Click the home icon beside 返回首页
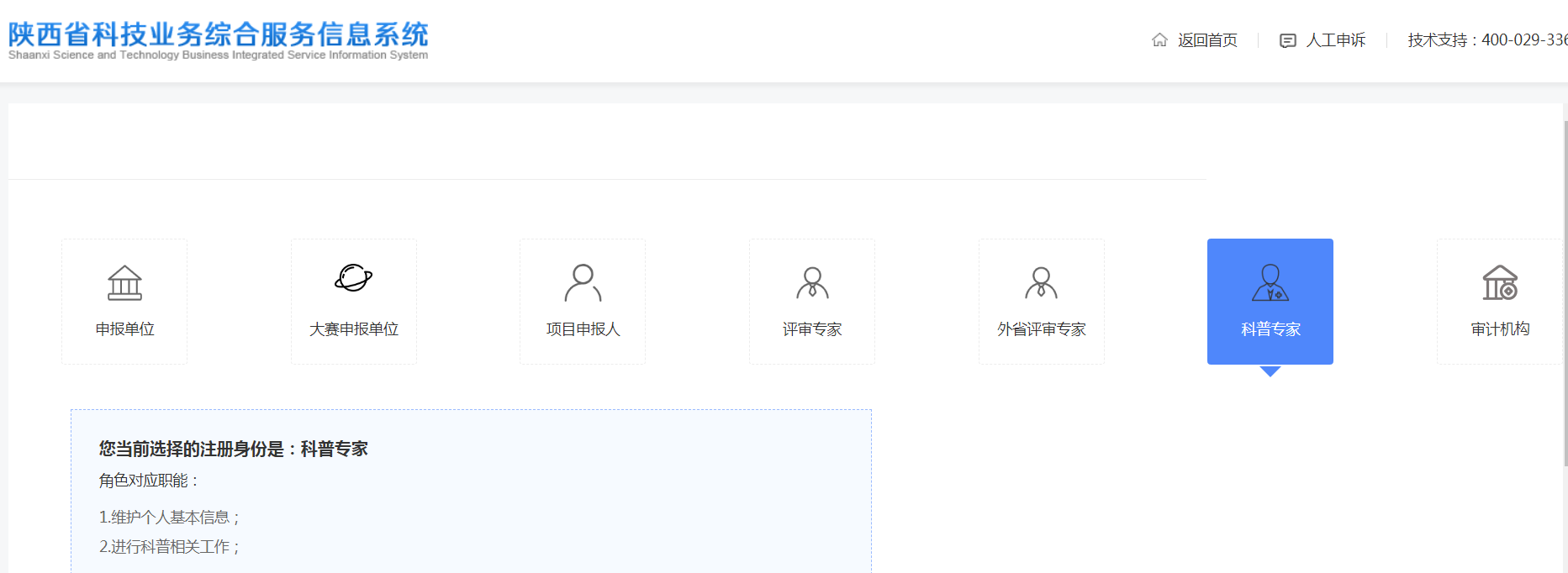Image resolution: width=1568 pixels, height=573 pixels. [x=1159, y=40]
